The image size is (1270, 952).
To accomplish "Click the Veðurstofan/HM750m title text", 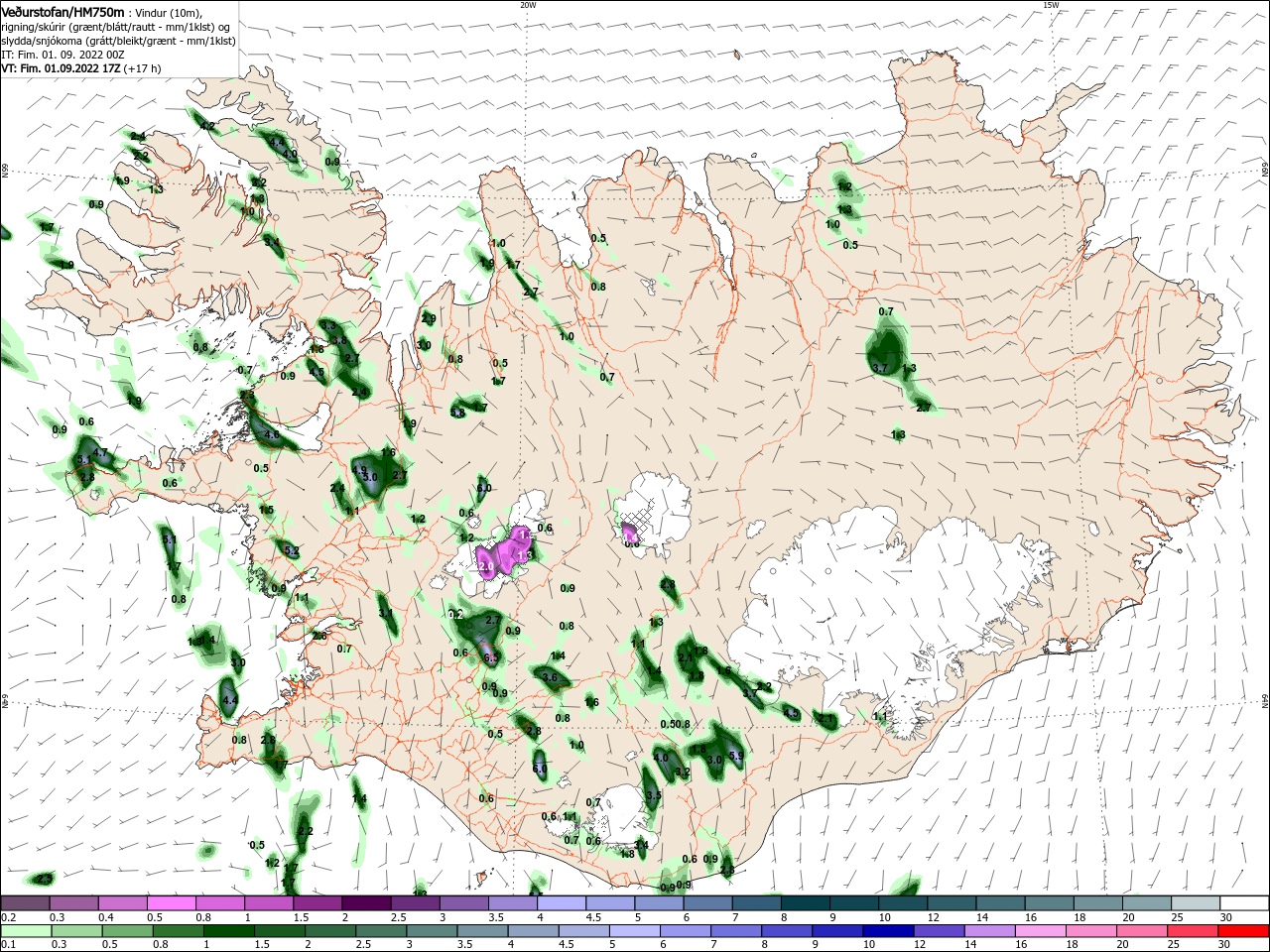I will pyautogui.click(x=63, y=11).
